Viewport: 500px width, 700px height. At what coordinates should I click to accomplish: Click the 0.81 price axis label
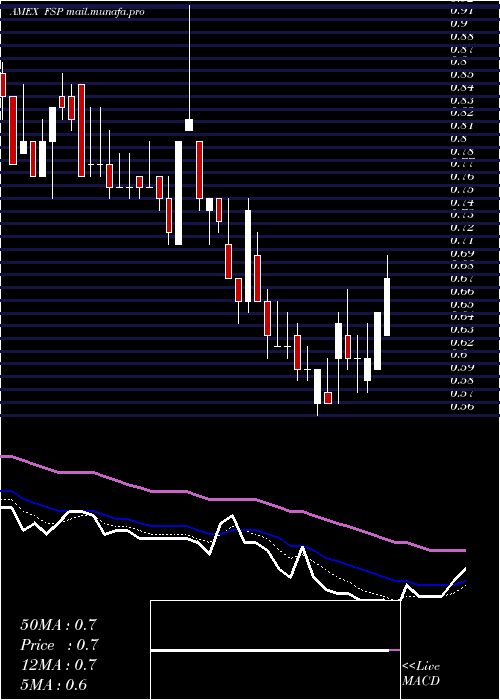click(x=462, y=125)
